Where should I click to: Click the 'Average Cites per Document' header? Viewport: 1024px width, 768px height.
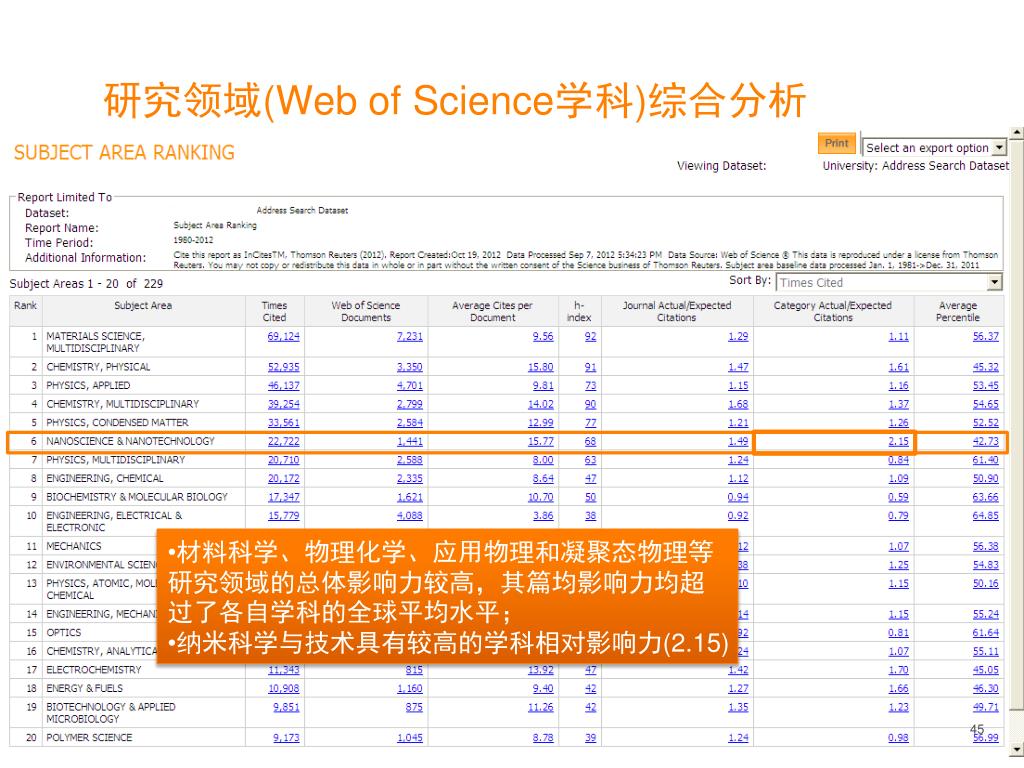[492, 312]
